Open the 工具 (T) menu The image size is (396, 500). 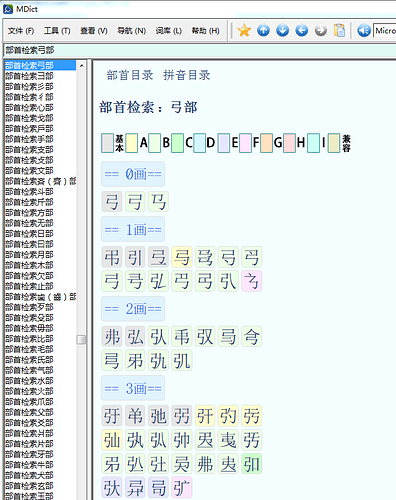coord(57,31)
